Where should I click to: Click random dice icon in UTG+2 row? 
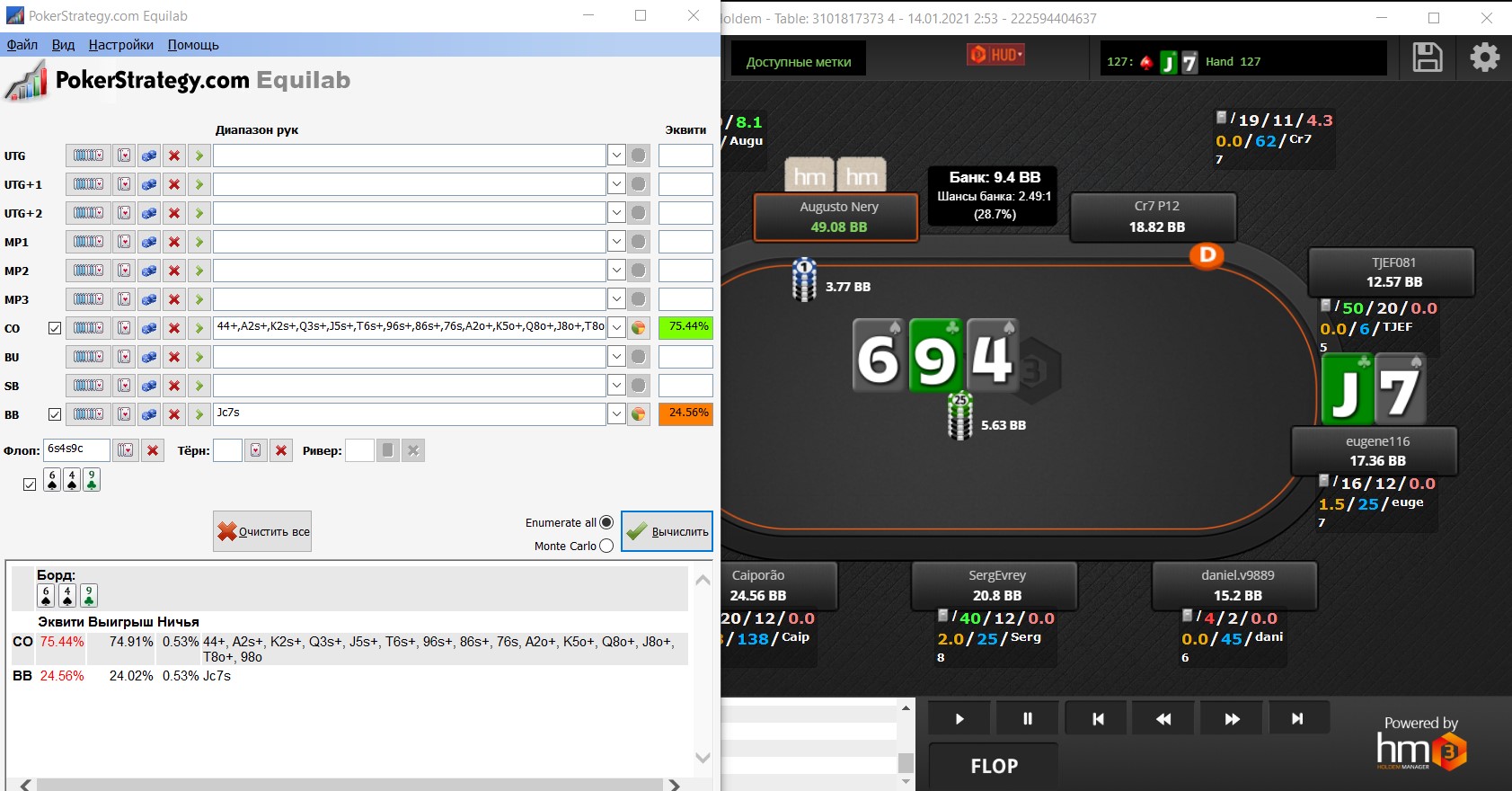[x=149, y=213]
